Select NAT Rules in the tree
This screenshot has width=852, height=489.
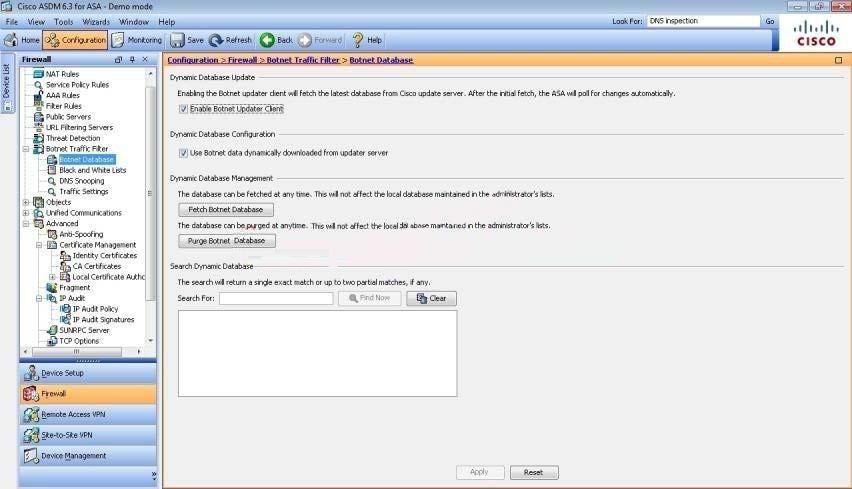tap(62, 74)
